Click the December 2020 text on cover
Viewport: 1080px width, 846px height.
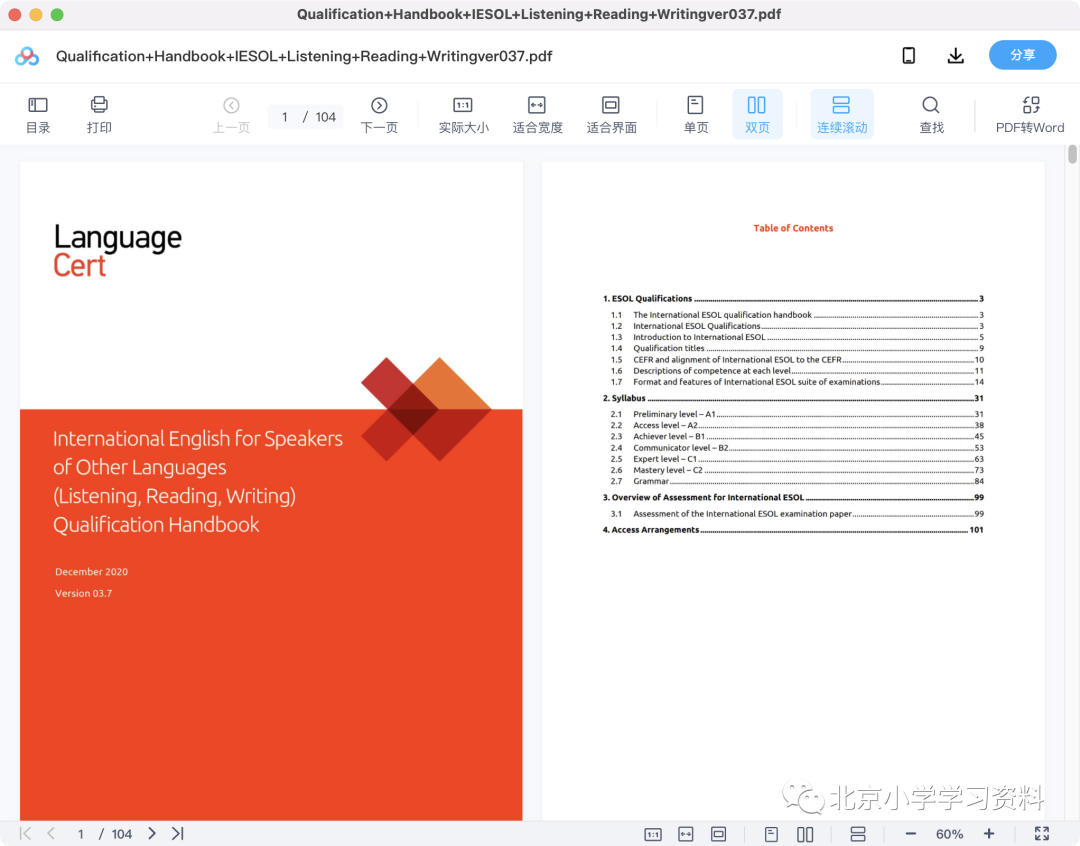click(92, 572)
